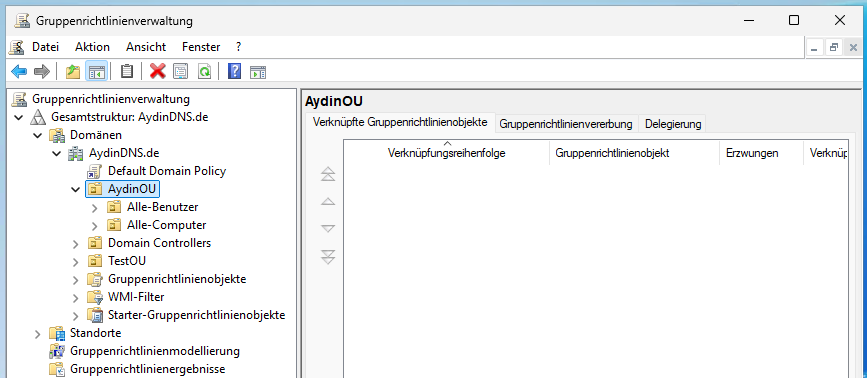
Task: Switch to Gruppenrichtlinienvererbung tab
Action: click(x=566, y=124)
